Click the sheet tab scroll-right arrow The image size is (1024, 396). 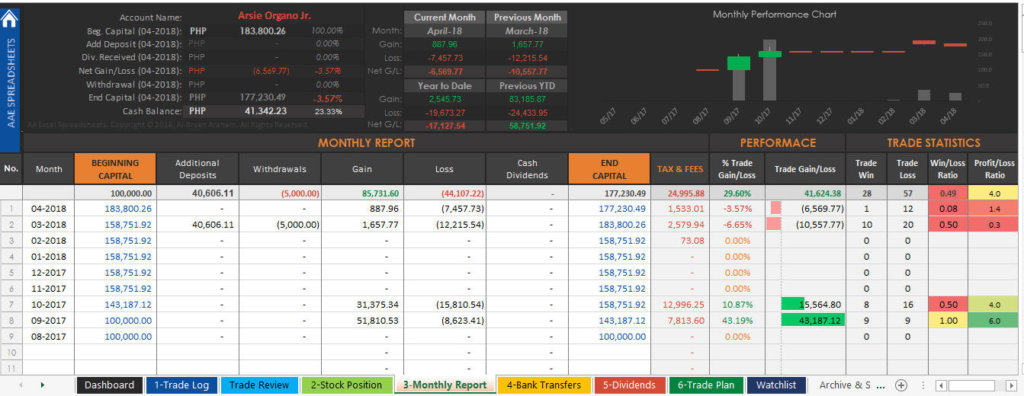[x=42, y=386]
